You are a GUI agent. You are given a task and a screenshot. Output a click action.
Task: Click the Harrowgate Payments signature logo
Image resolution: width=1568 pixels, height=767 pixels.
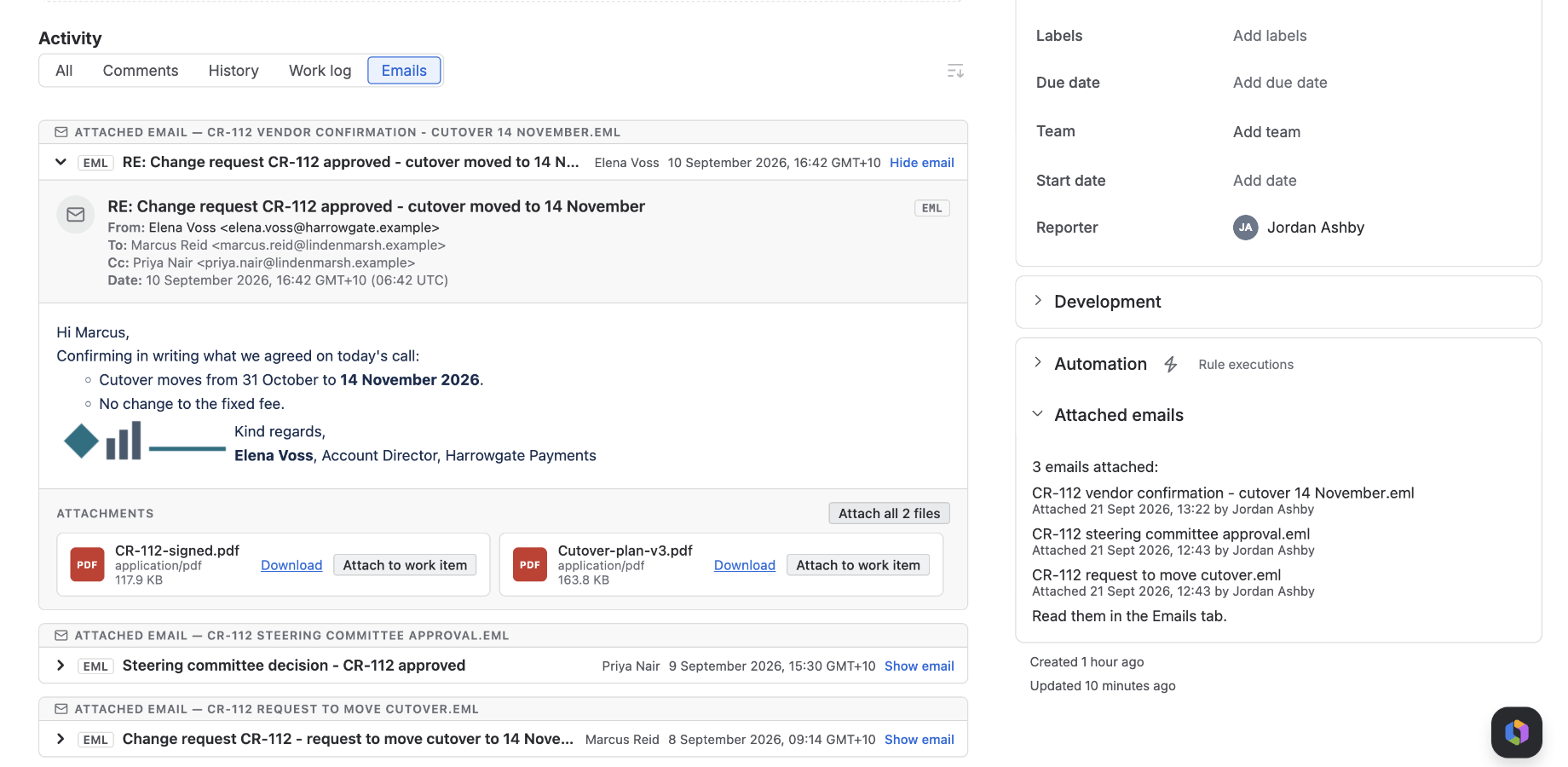tap(145, 441)
